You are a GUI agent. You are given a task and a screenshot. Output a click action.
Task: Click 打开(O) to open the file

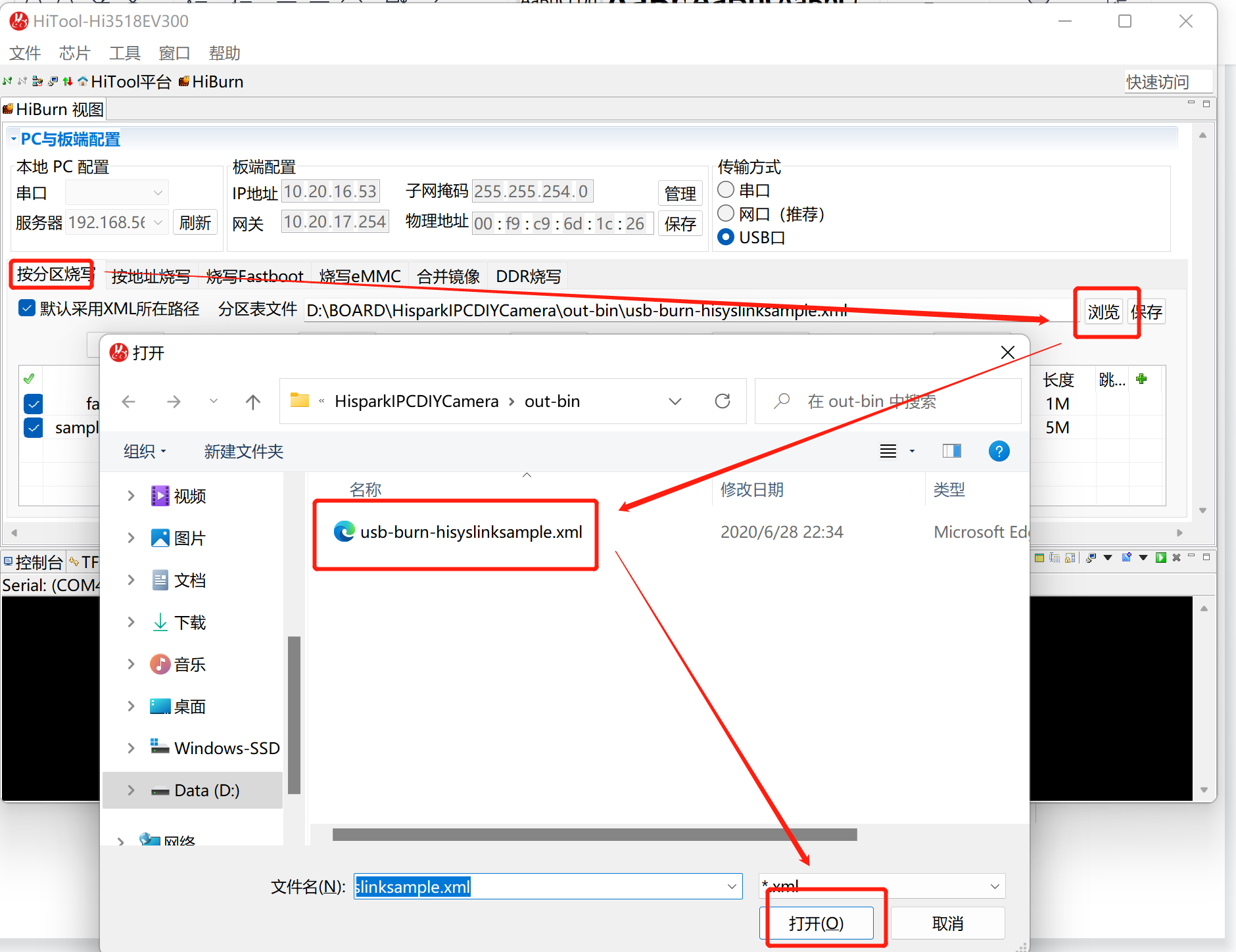(x=816, y=923)
